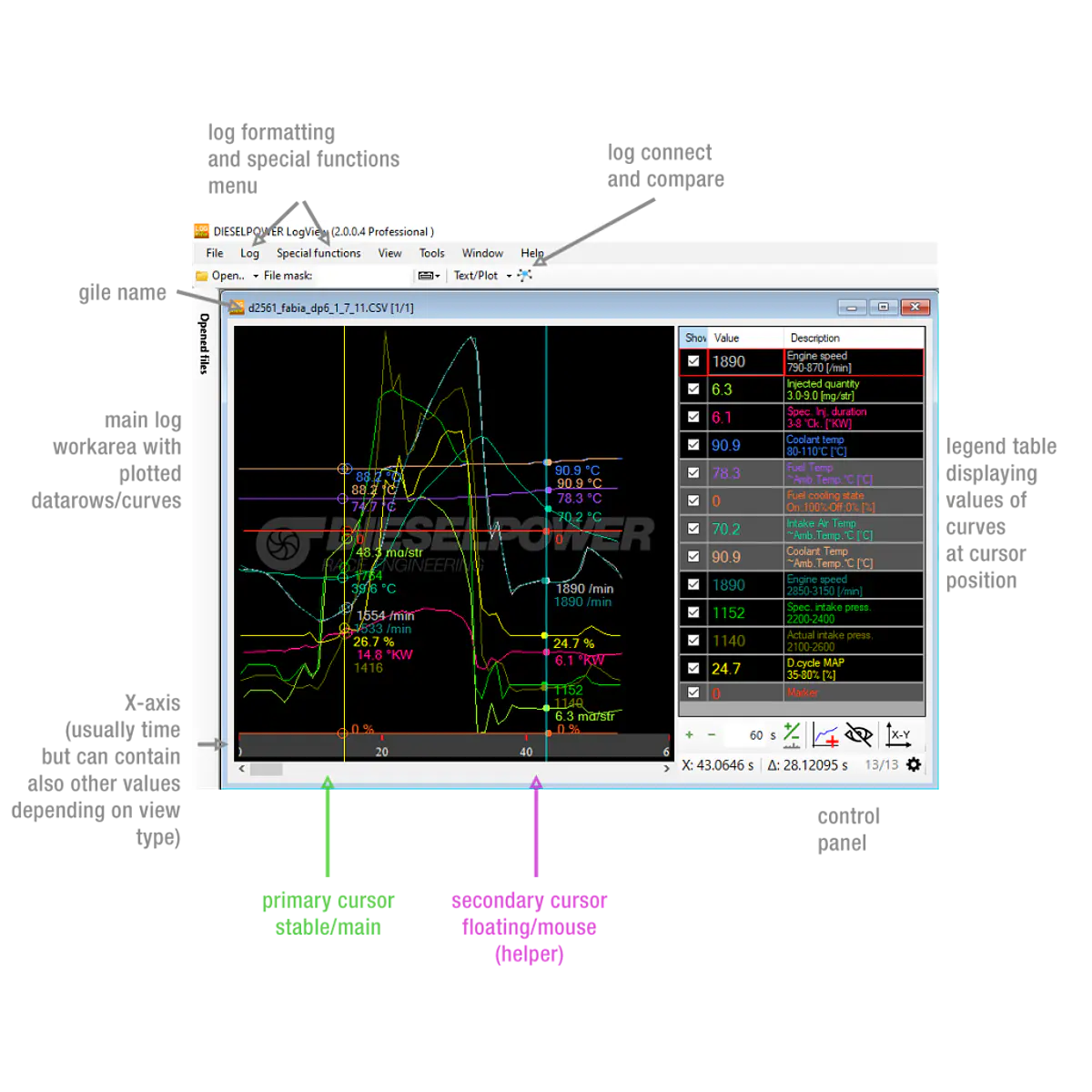Click the DIESELPOWER LogView app icon
1092x1092 pixels.
click(201, 231)
